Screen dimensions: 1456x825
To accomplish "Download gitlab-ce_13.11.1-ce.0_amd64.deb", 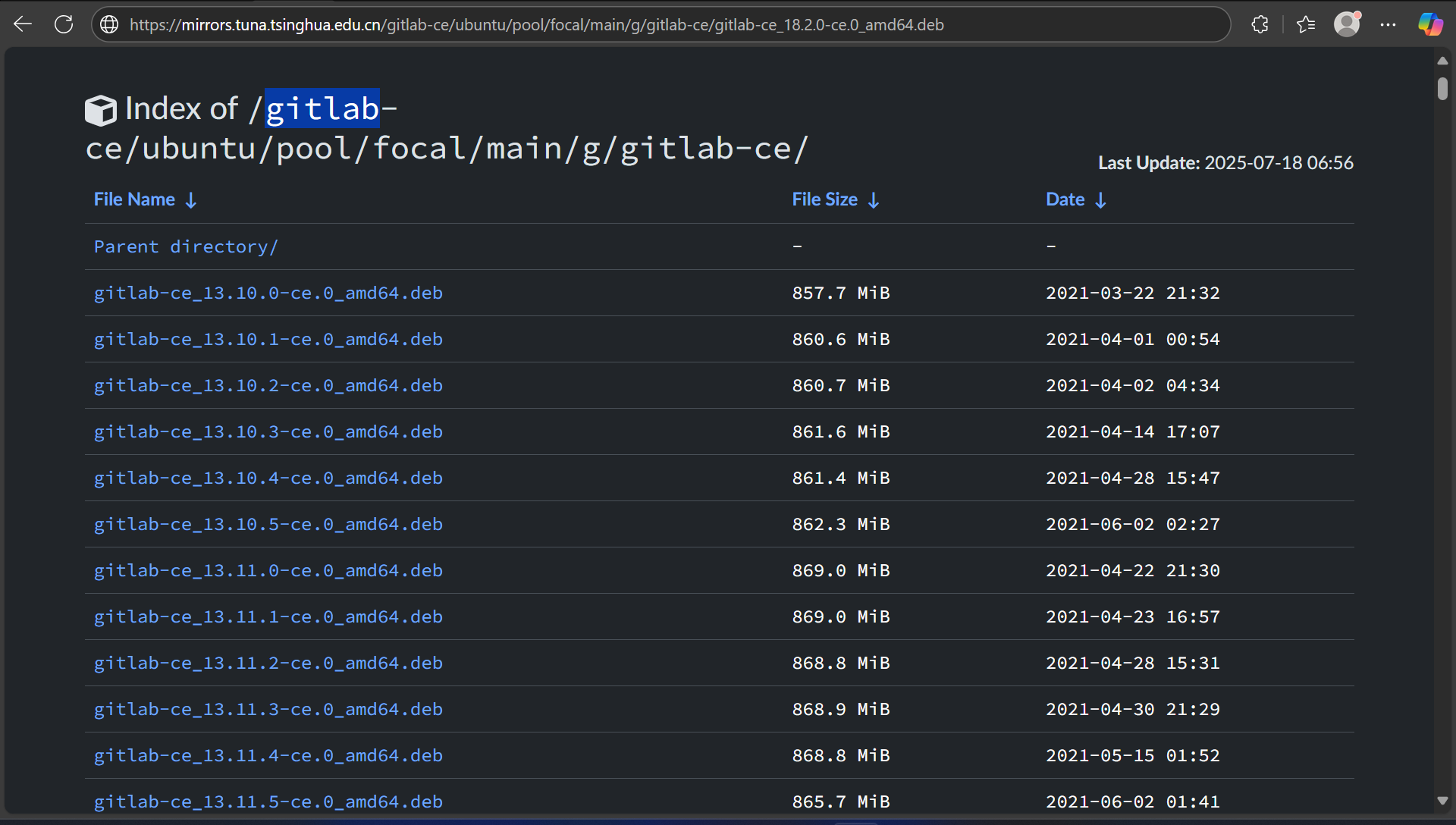I will (x=268, y=616).
